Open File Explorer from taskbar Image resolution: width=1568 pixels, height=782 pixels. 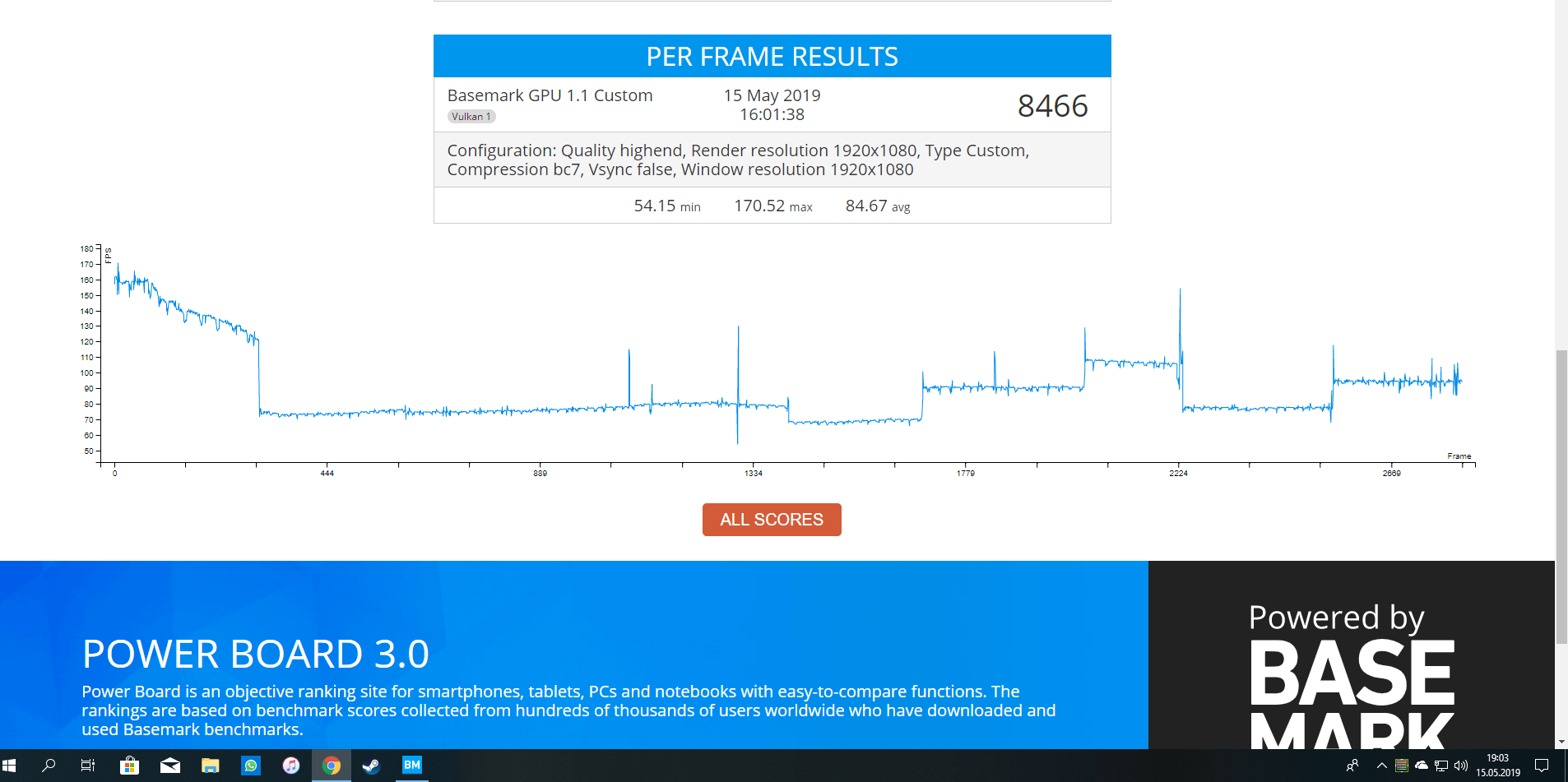pyautogui.click(x=211, y=766)
